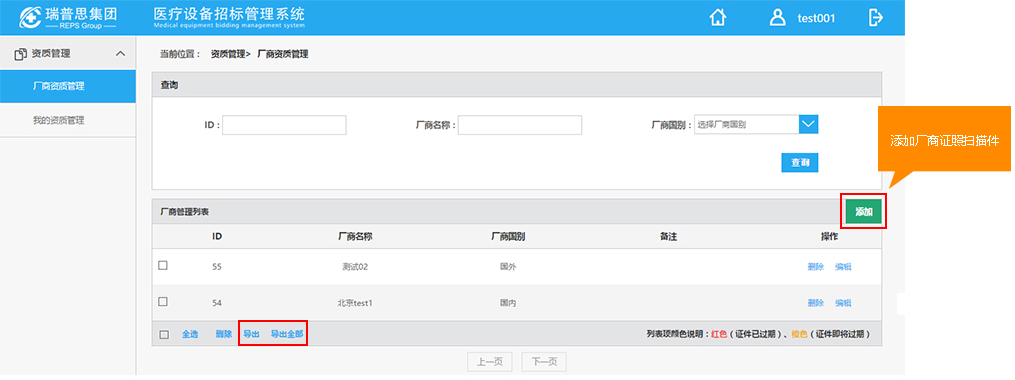Click the 导出 link
Image resolution: width=1015 pixels, height=380 pixels.
coord(251,335)
